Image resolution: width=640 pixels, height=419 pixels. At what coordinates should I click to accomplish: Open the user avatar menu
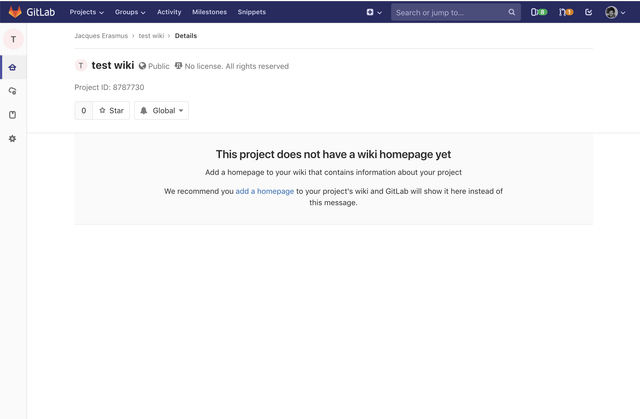[x=615, y=12]
